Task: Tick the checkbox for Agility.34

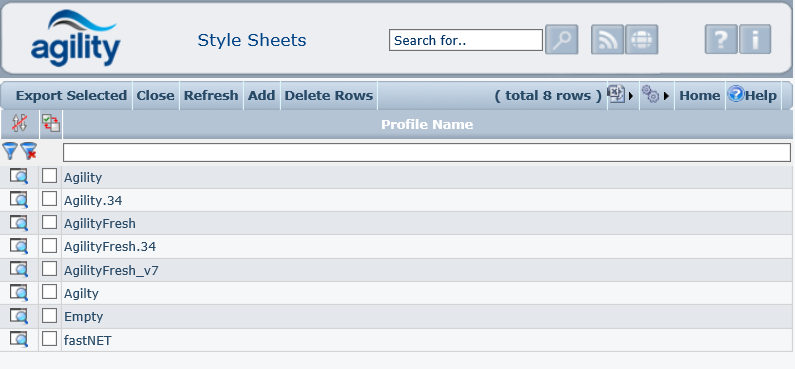Action: pos(49,199)
